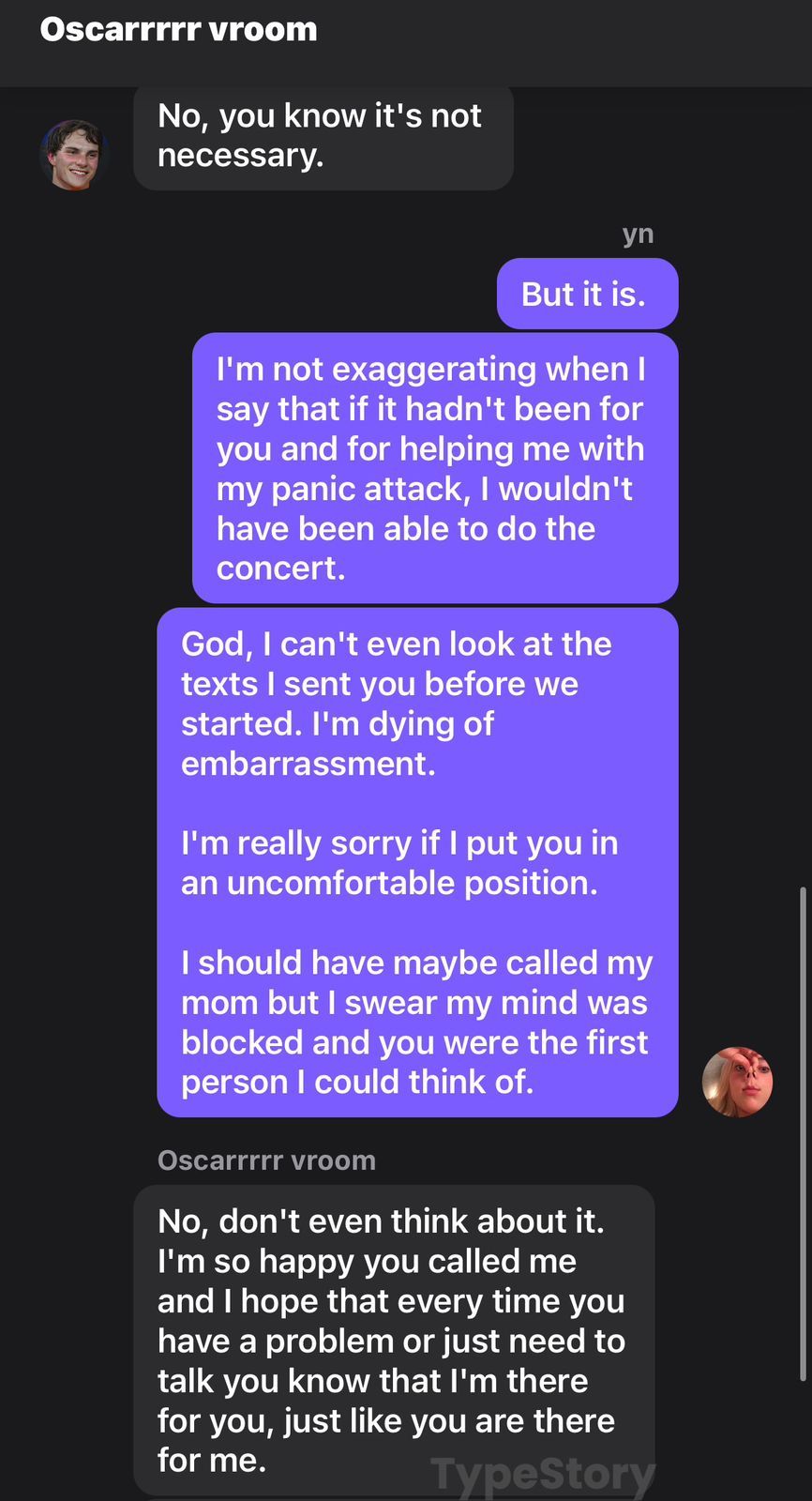The height and width of the screenshot is (1501, 812).
Task: Tap Oscar's profile avatar photo
Action: click(74, 155)
